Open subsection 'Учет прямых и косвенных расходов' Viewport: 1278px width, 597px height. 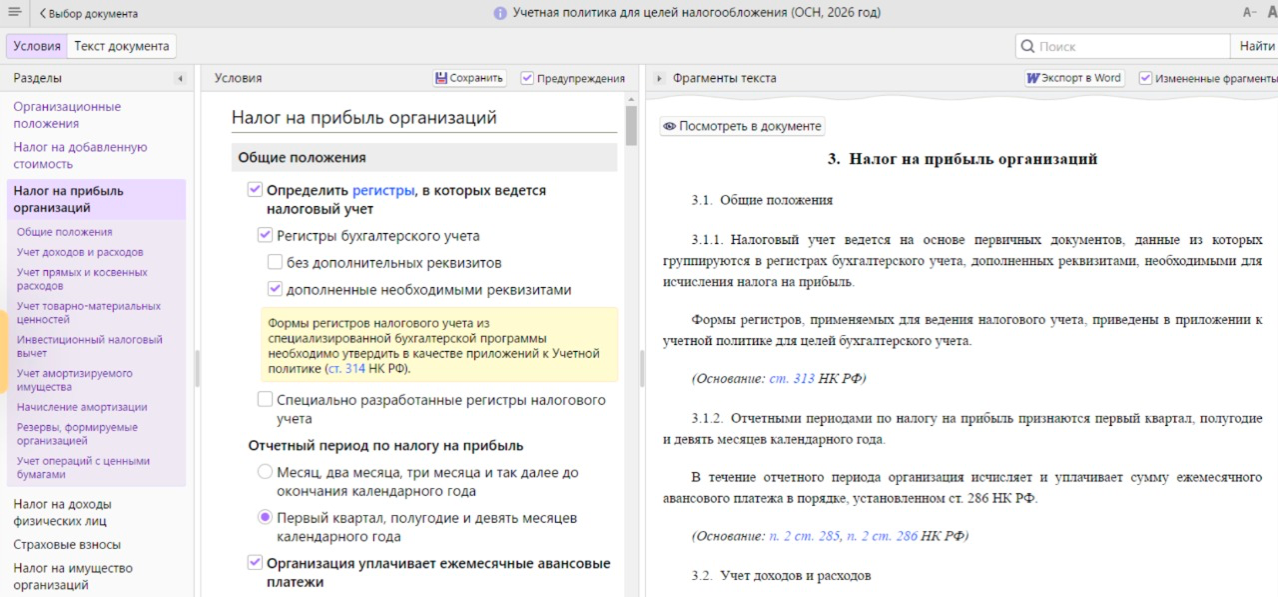pyautogui.click(x=82, y=279)
